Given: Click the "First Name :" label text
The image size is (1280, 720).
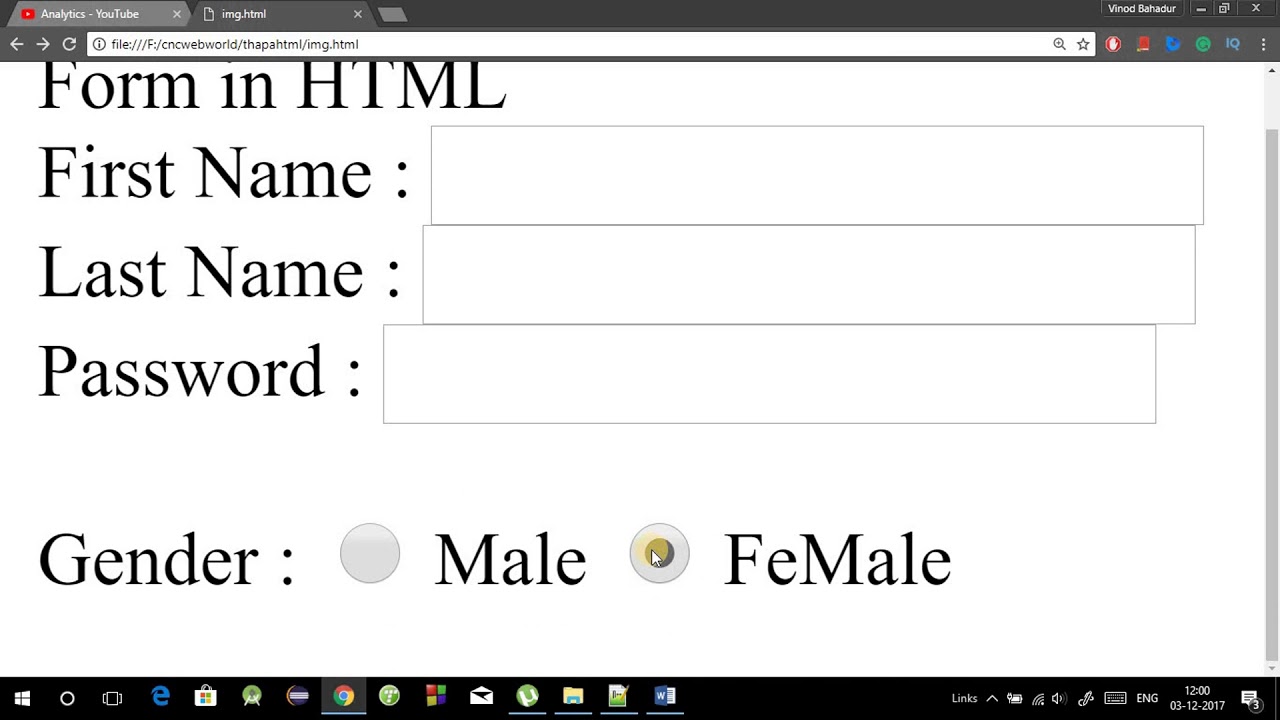Looking at the screenshot, I should (x=224, y=173).
